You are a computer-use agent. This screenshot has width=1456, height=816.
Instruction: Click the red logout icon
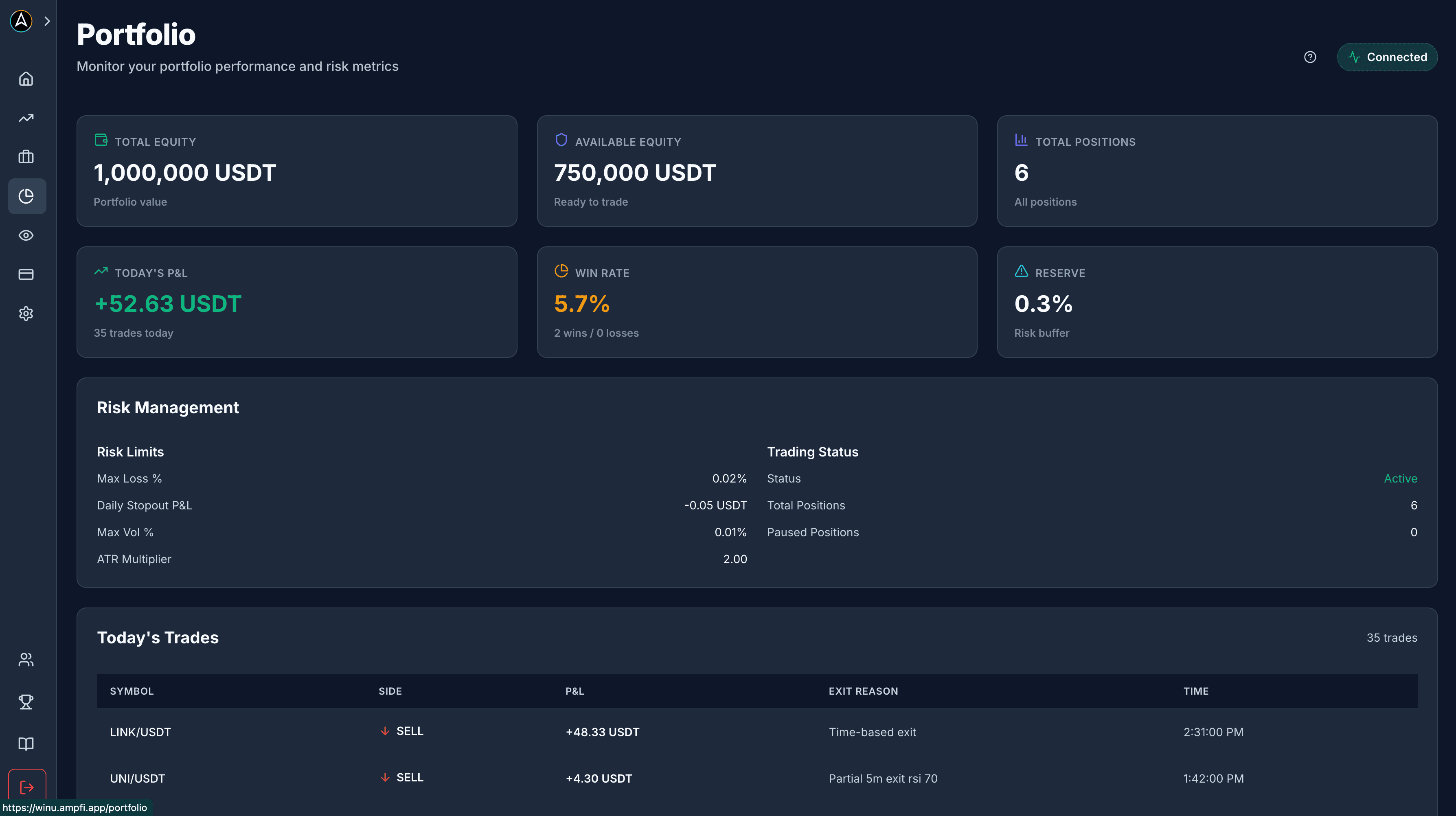point(26,787)
